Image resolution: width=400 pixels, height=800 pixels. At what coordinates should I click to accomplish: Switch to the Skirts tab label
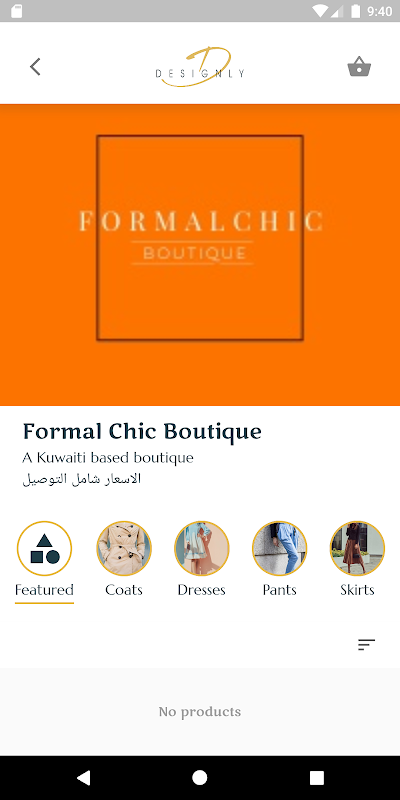357,590
